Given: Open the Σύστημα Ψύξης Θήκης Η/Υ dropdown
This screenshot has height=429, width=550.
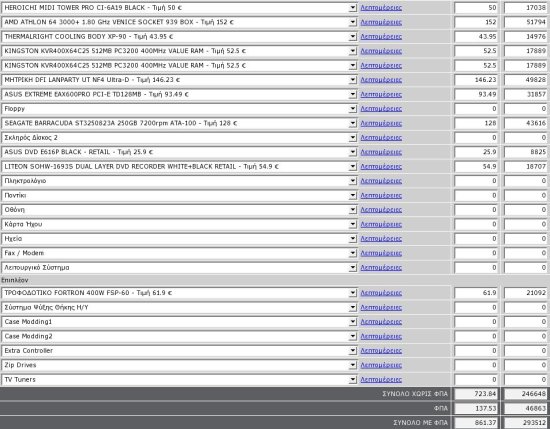Looking at the screenshot, I should click(179, 307).
